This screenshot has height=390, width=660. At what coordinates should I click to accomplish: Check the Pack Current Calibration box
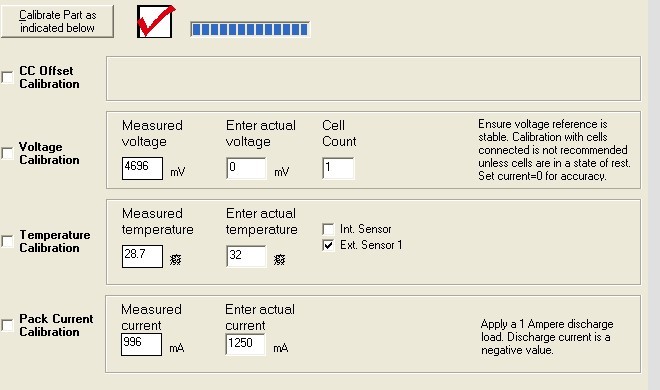click(x=7, y=325)
